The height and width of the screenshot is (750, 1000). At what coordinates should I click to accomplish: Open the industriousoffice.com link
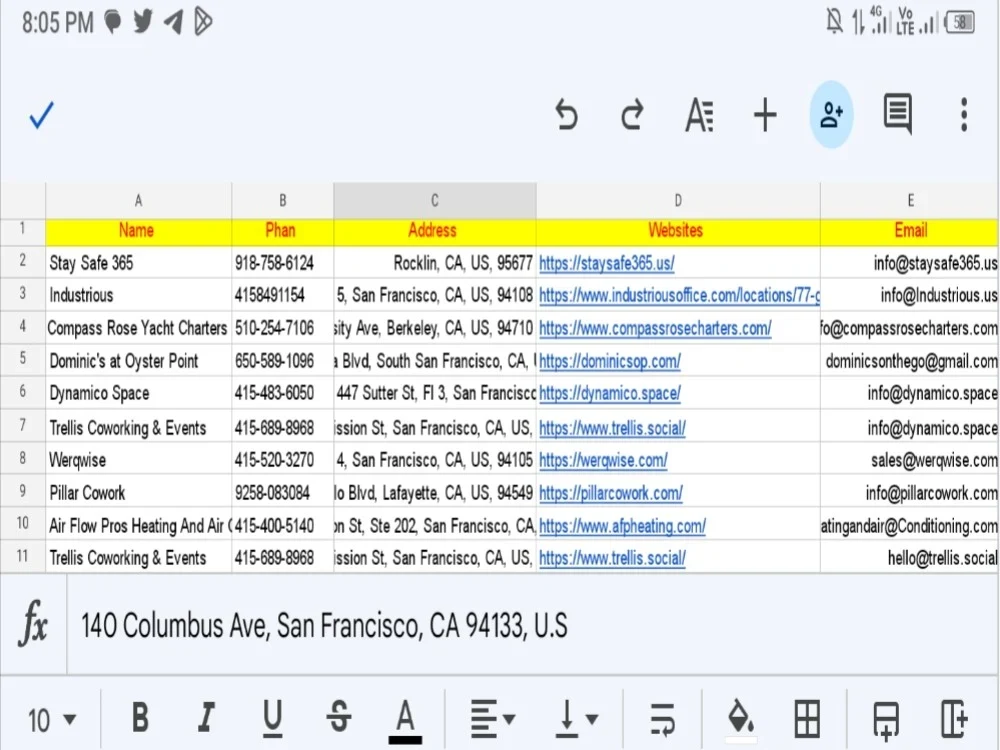coord(679,295)
